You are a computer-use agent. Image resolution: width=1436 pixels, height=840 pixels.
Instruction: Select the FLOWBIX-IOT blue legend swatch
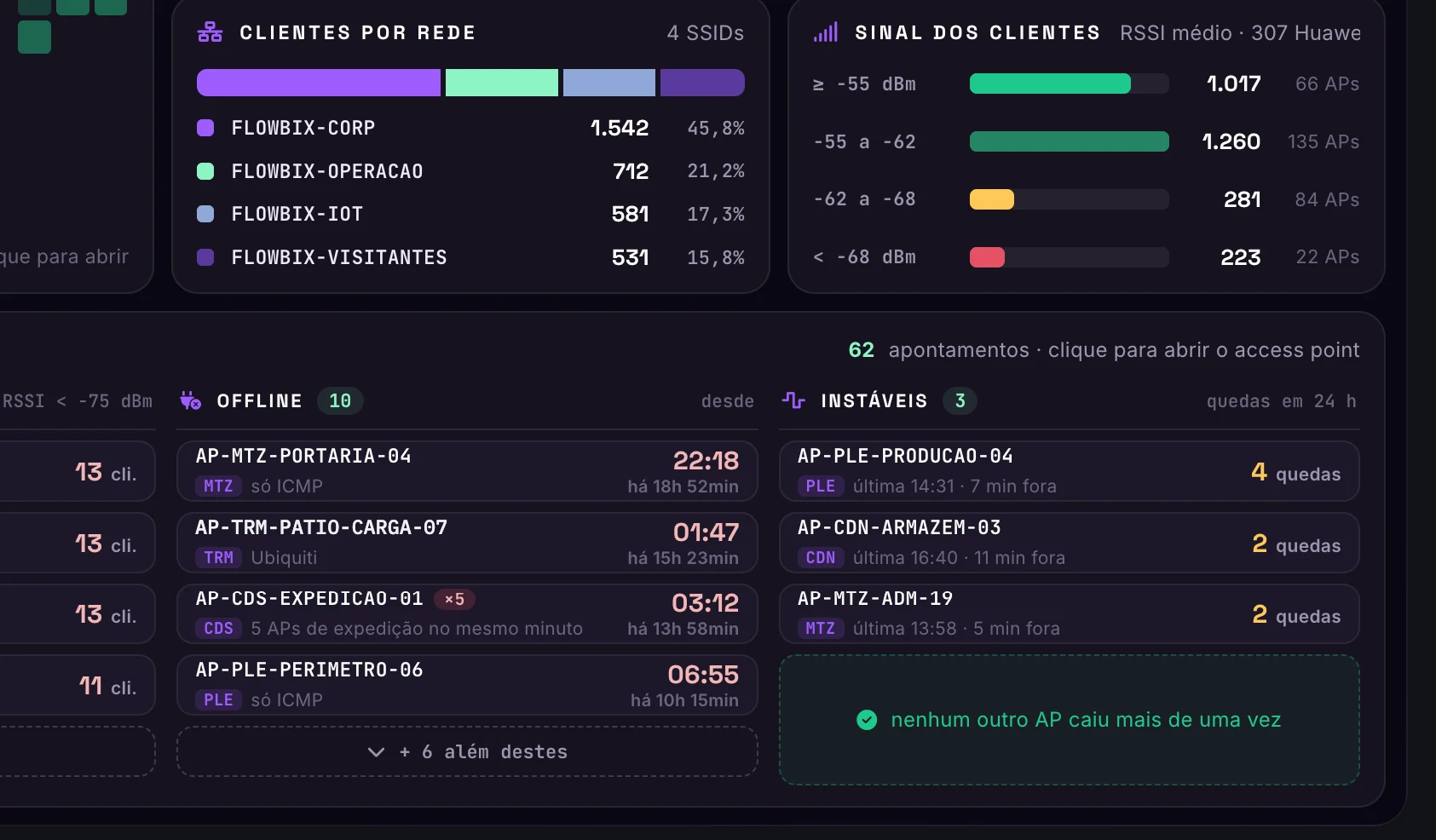tap(205, 214)
